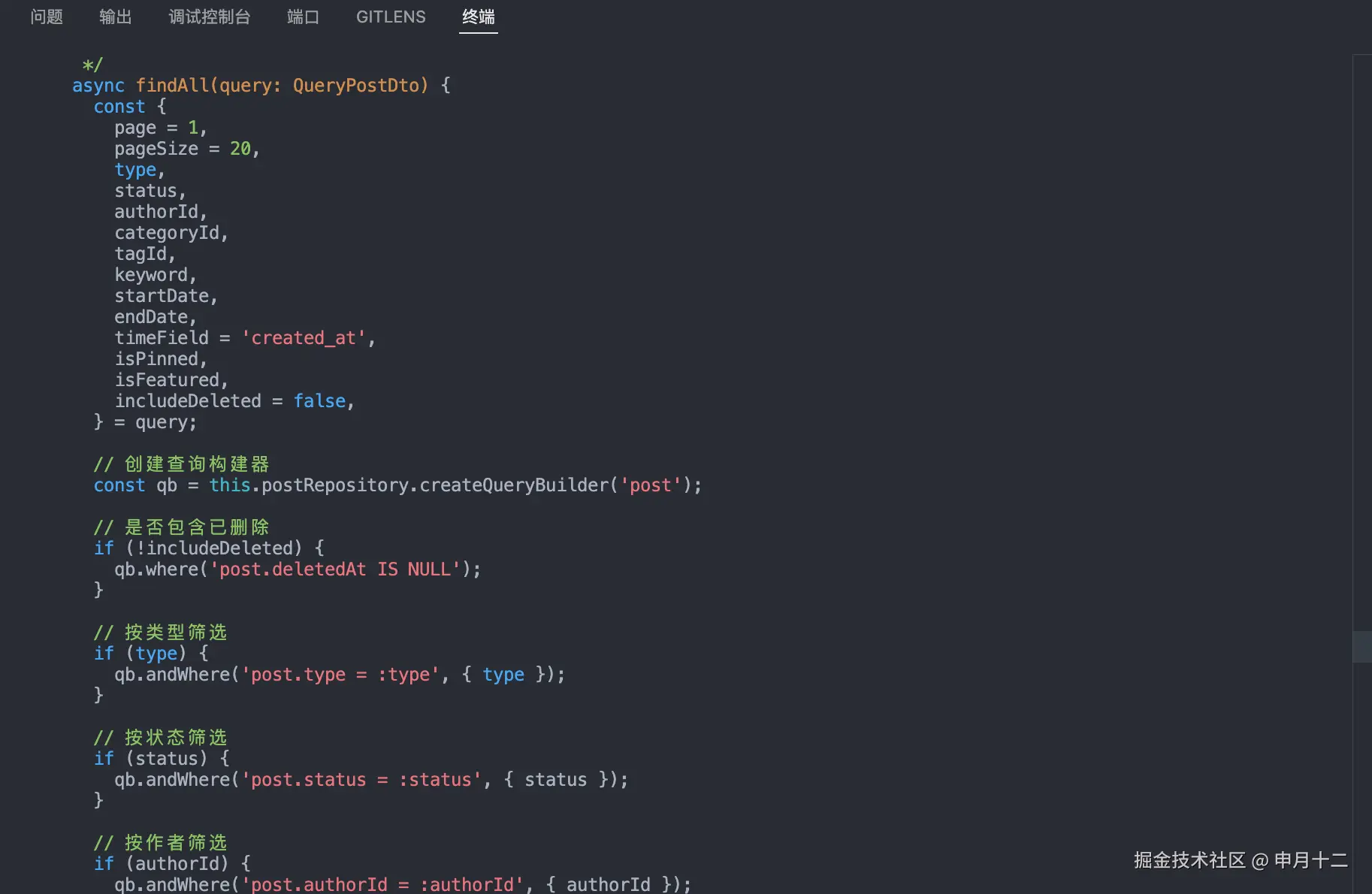Click the 'if (type) {' line
The image size is (1372, 894).
[151, 654]
